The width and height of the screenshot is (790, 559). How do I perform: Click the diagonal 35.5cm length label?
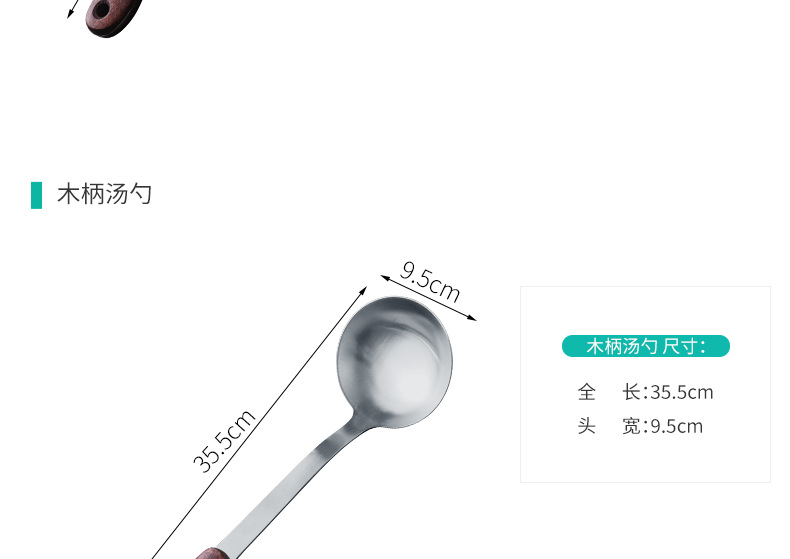tap(224, 441)
